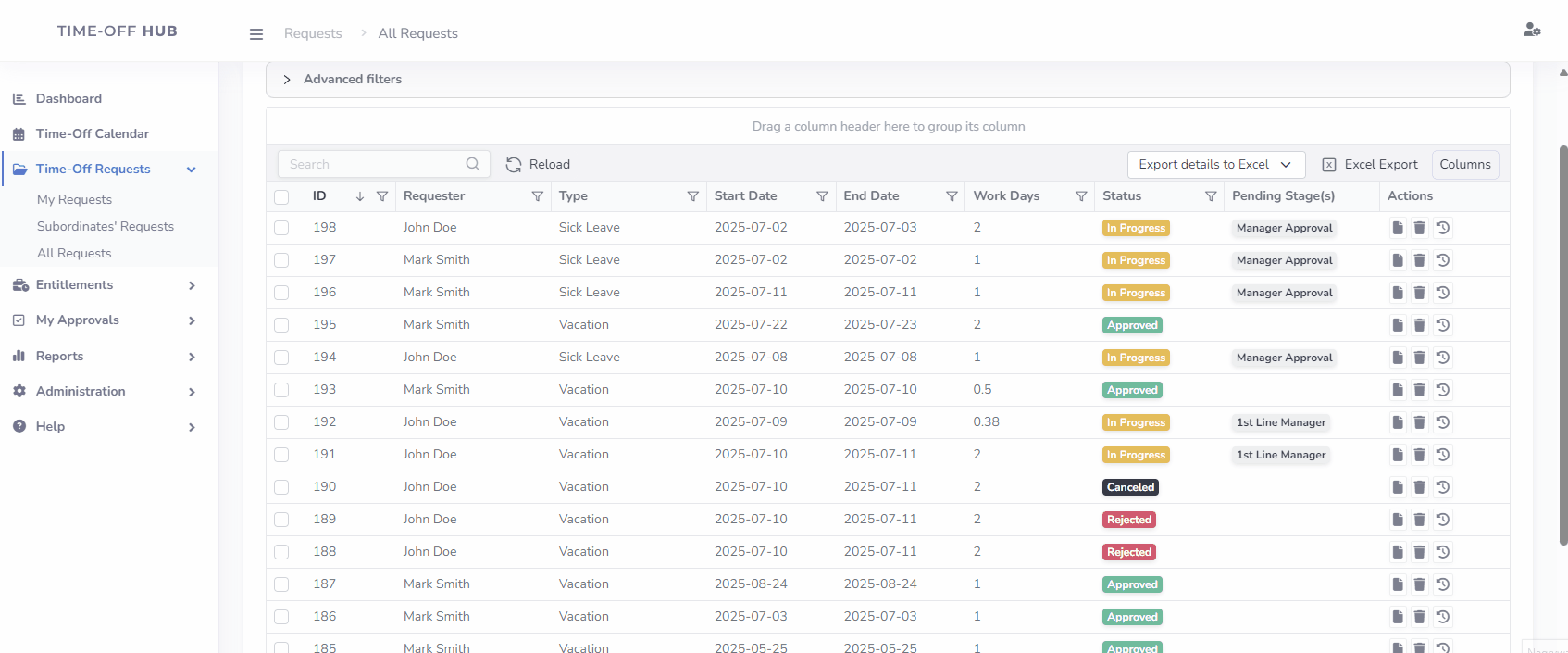Open Export details to Excel dropdown

pyautogui.click(x=1215, y=165)
